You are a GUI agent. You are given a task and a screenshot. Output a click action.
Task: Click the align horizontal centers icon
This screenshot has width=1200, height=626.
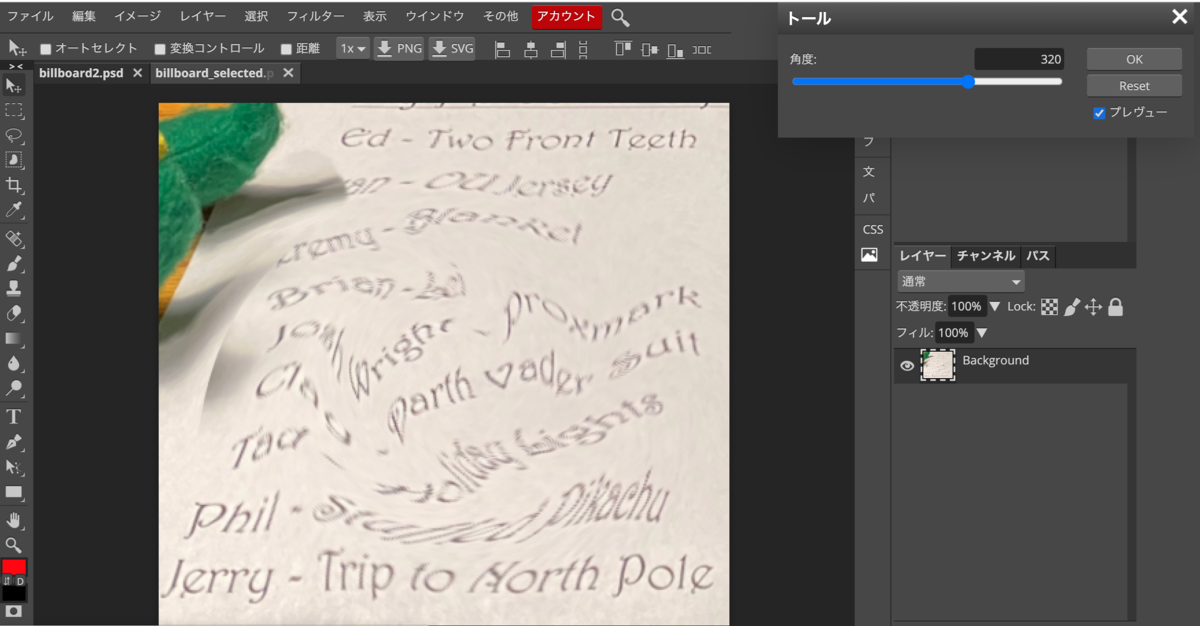(x=530, y=48)
